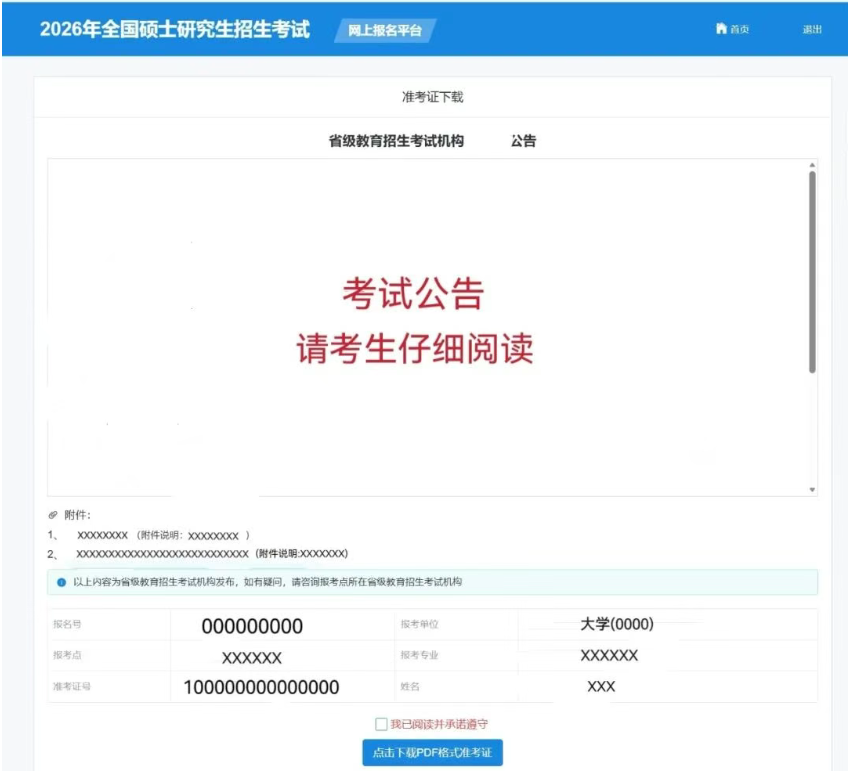Click the 报名号 value 000000000
The width and height of the screenshot is (849, 771).
click(x=252, y=627)
